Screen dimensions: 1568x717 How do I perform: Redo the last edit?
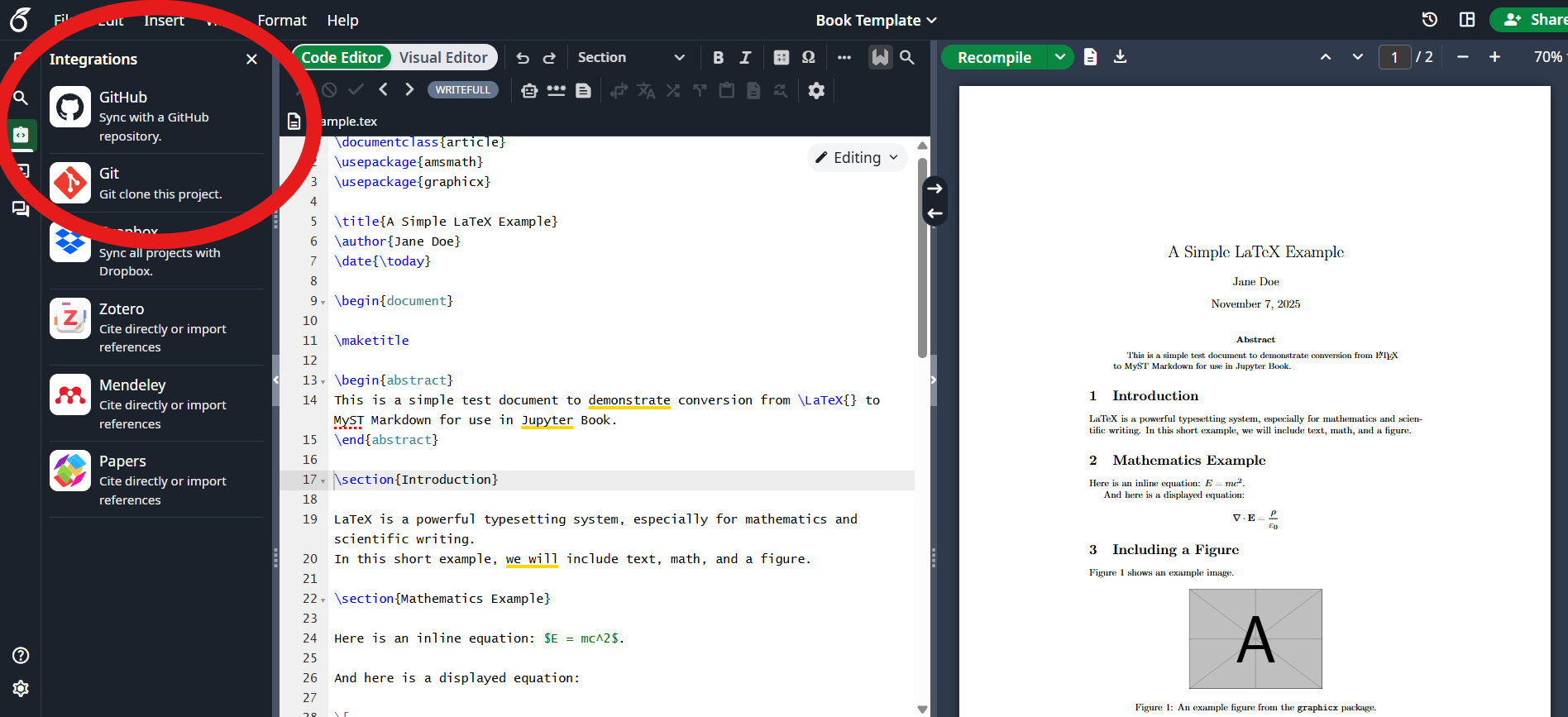[549, 57]
